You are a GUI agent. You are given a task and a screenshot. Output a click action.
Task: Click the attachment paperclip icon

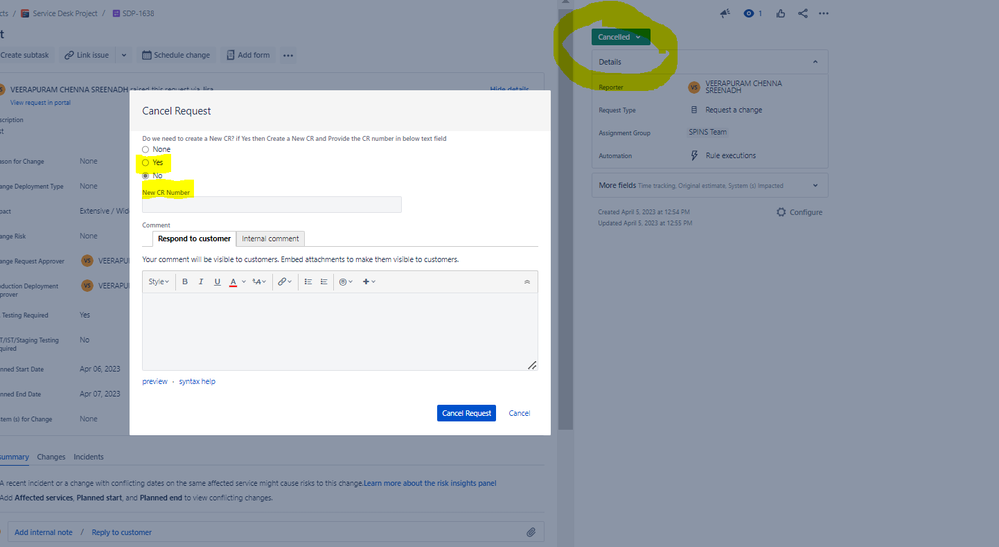(531, 532)
